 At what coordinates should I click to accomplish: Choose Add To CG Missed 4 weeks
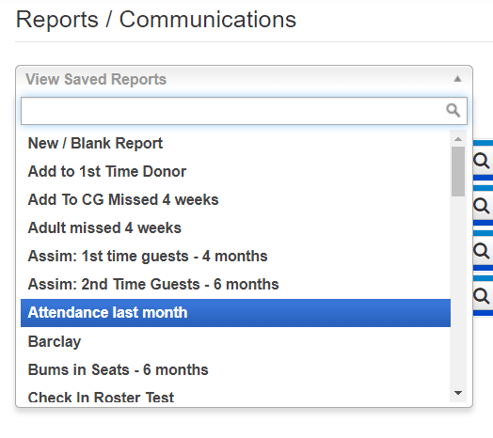236,200
